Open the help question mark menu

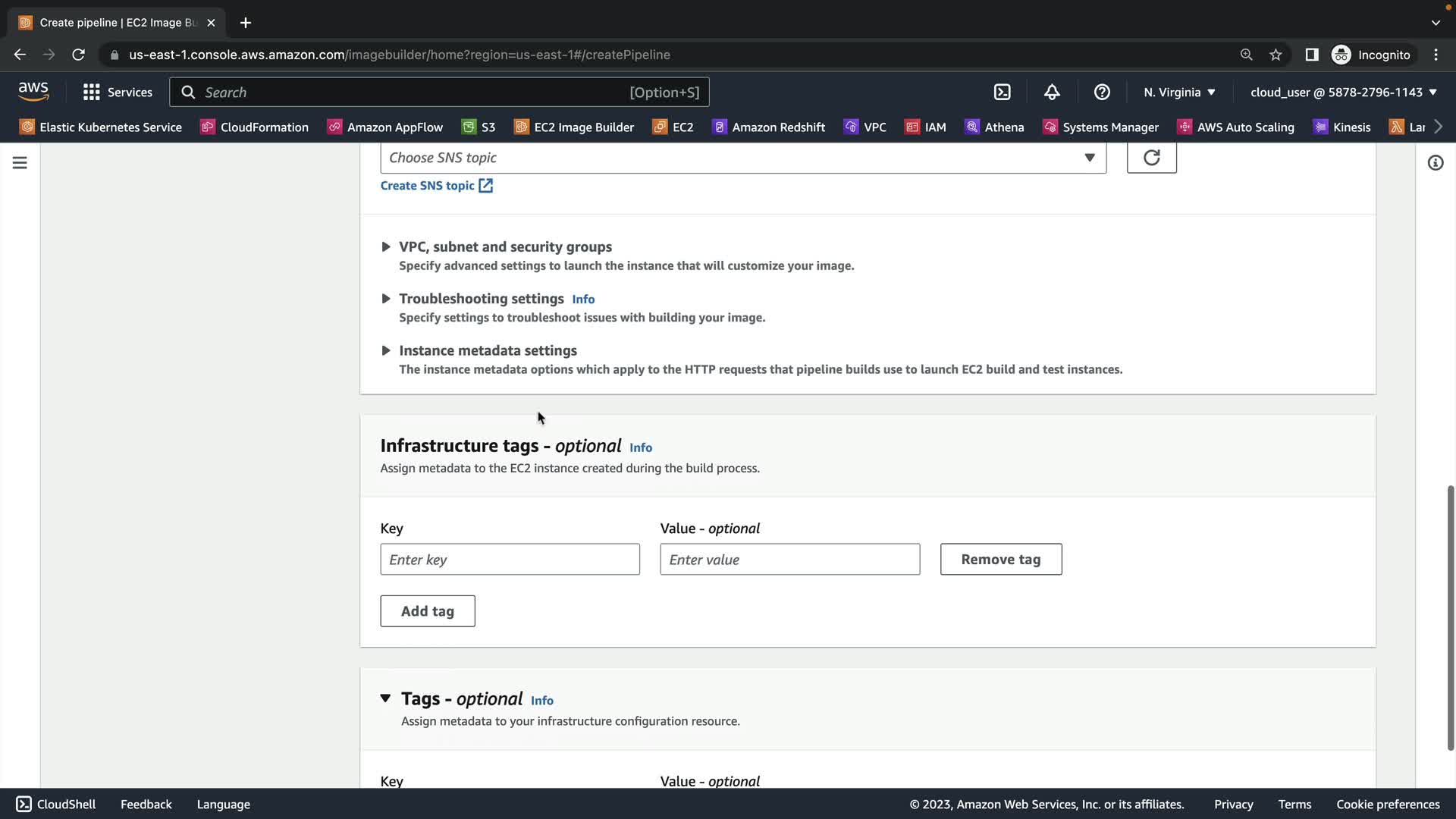click(x=1102, y=93)
